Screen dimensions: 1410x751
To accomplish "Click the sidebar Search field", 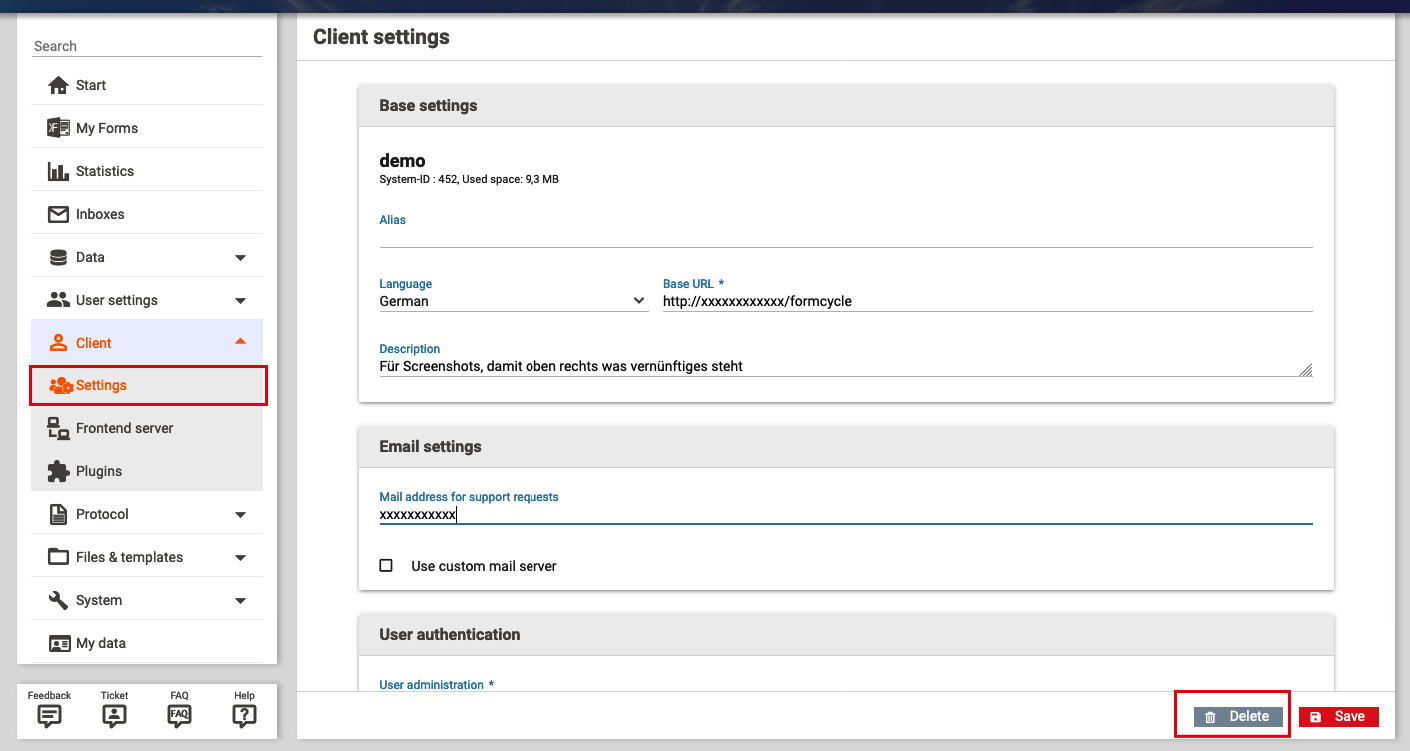I will [x=146, y=46].
